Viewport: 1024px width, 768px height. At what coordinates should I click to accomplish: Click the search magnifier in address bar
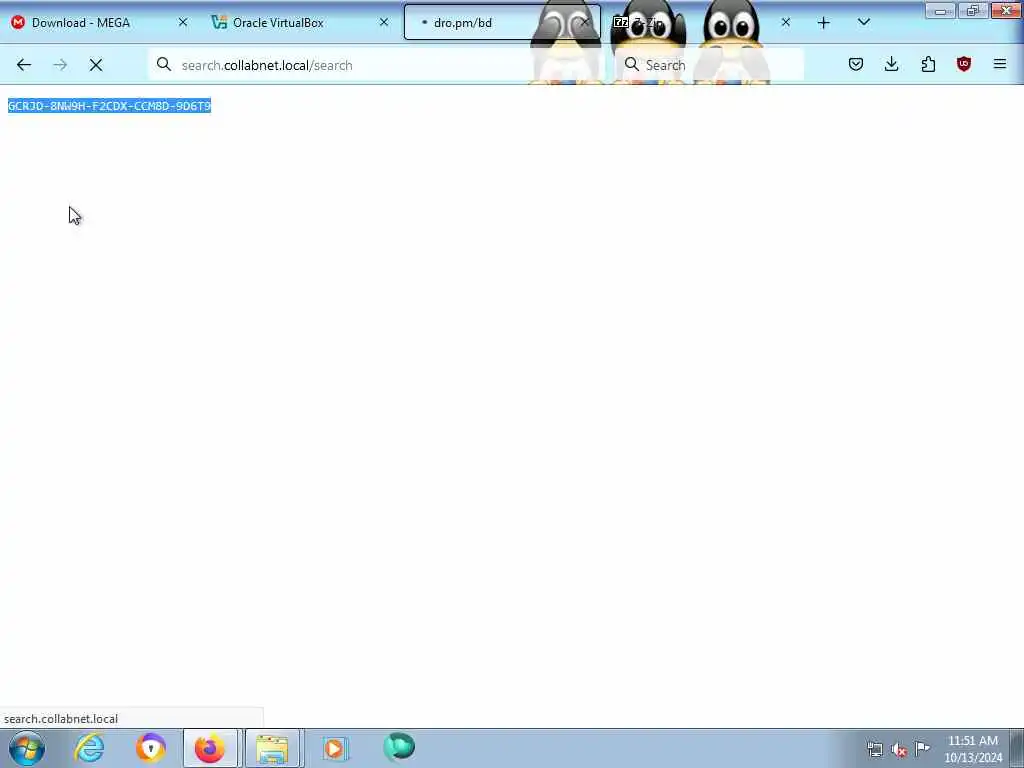click(x=164, y=65)
